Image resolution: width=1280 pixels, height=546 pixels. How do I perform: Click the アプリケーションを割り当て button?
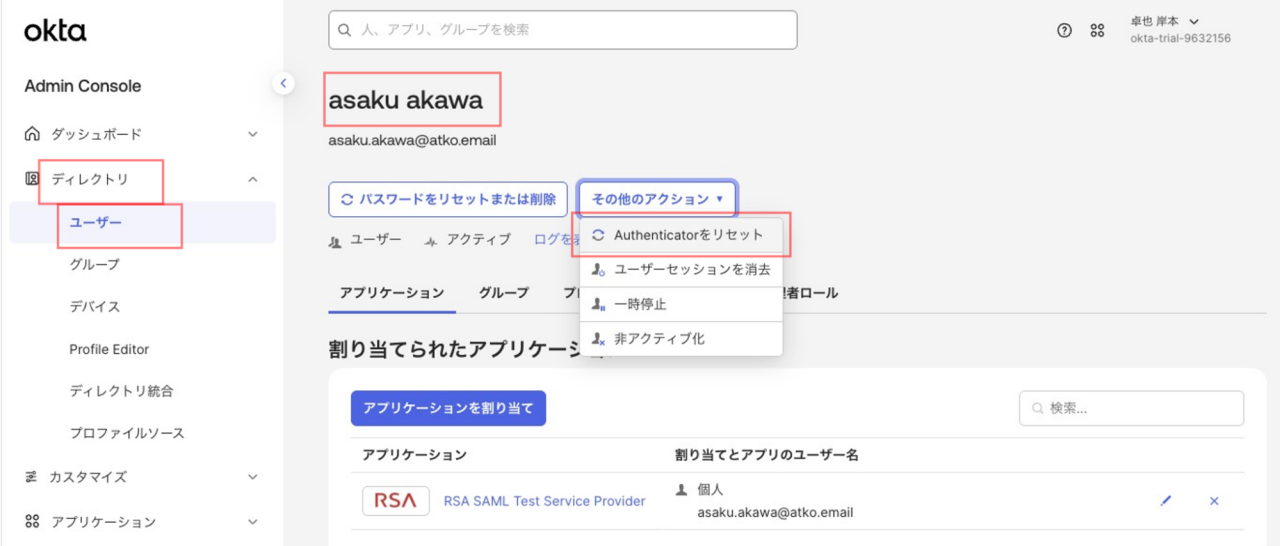point(448,408)
